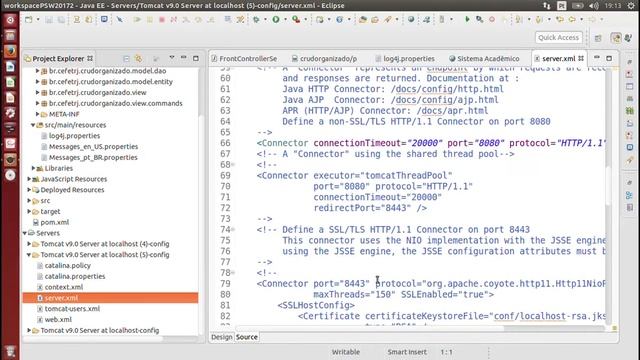The width and height of the screenshot is (640, 360).
Task: Click the red Terminate debug icon
Action: [x=162, y=19]
